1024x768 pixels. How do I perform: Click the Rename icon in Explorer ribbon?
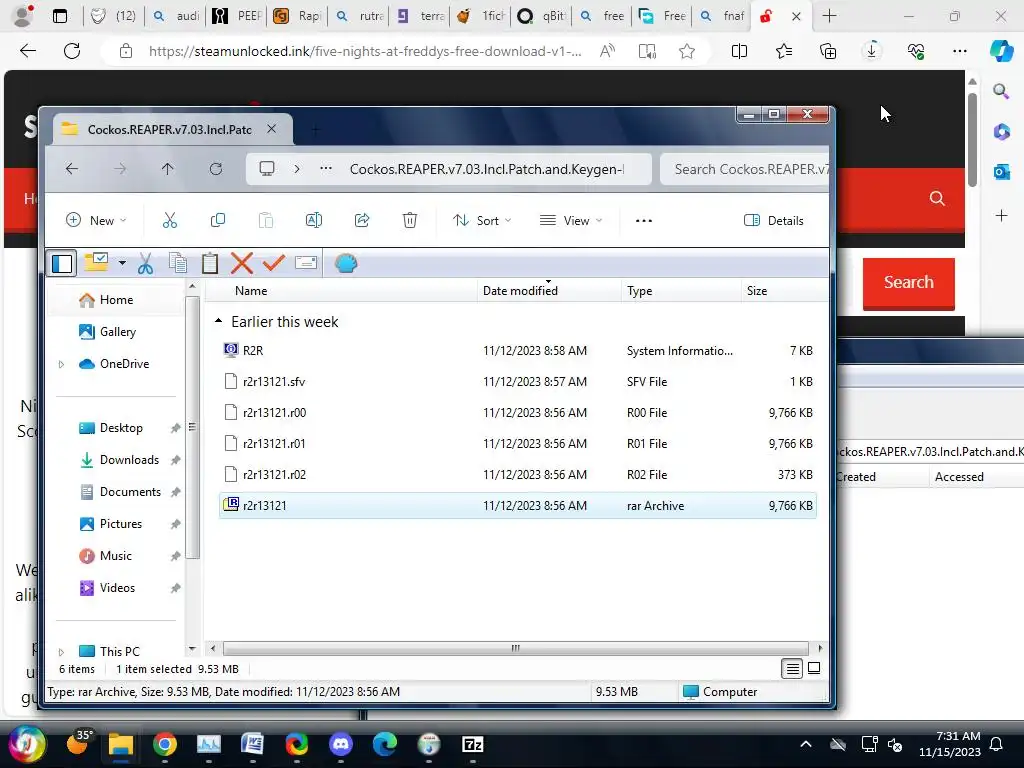313,221
